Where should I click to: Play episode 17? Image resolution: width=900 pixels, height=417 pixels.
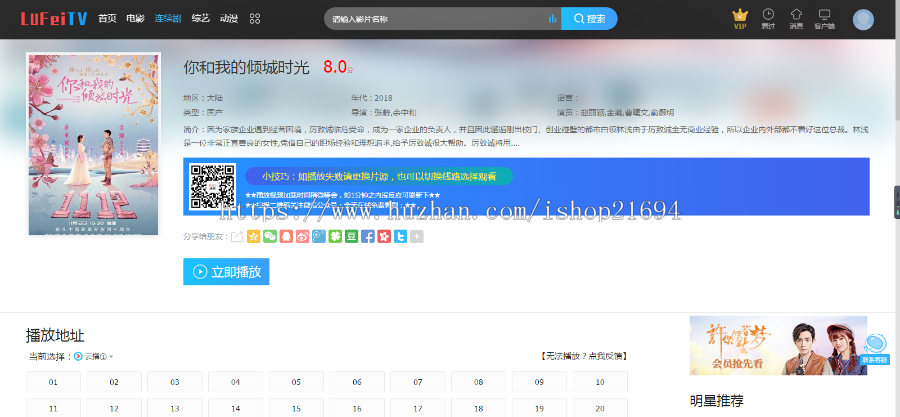coord(418,408)
